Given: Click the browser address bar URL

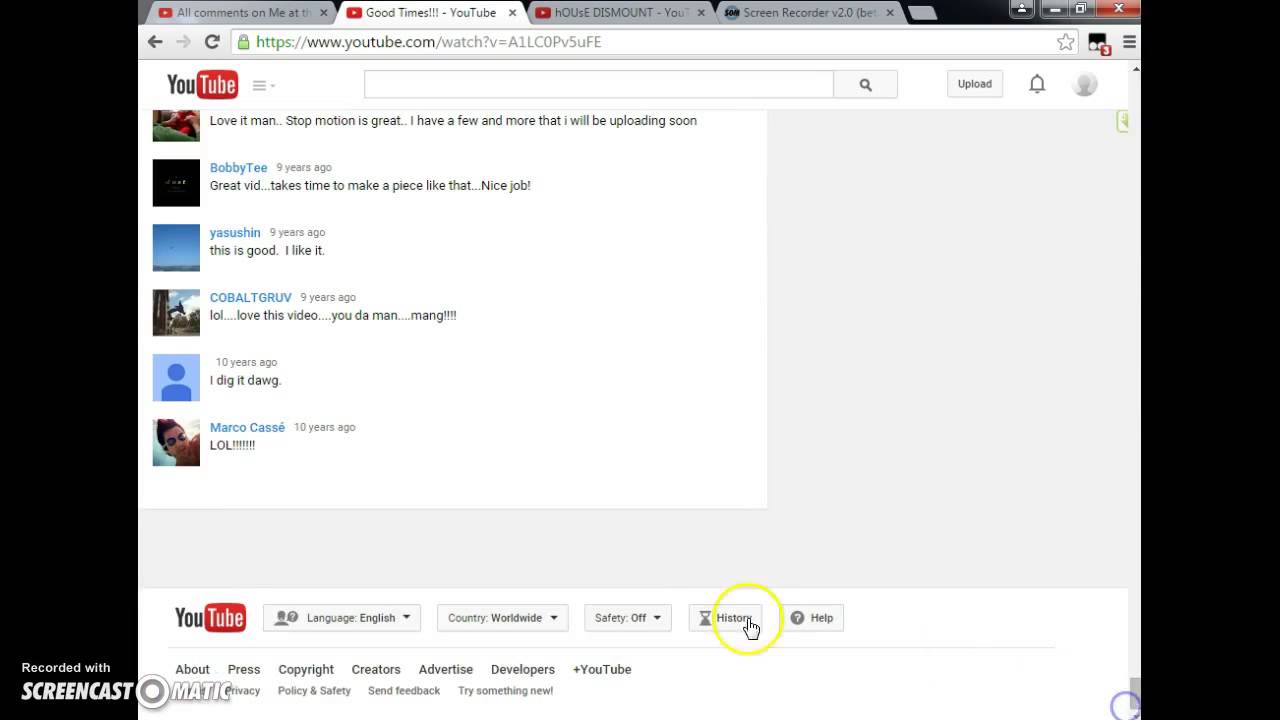Looking at the screenshot, I should point(428,42).
